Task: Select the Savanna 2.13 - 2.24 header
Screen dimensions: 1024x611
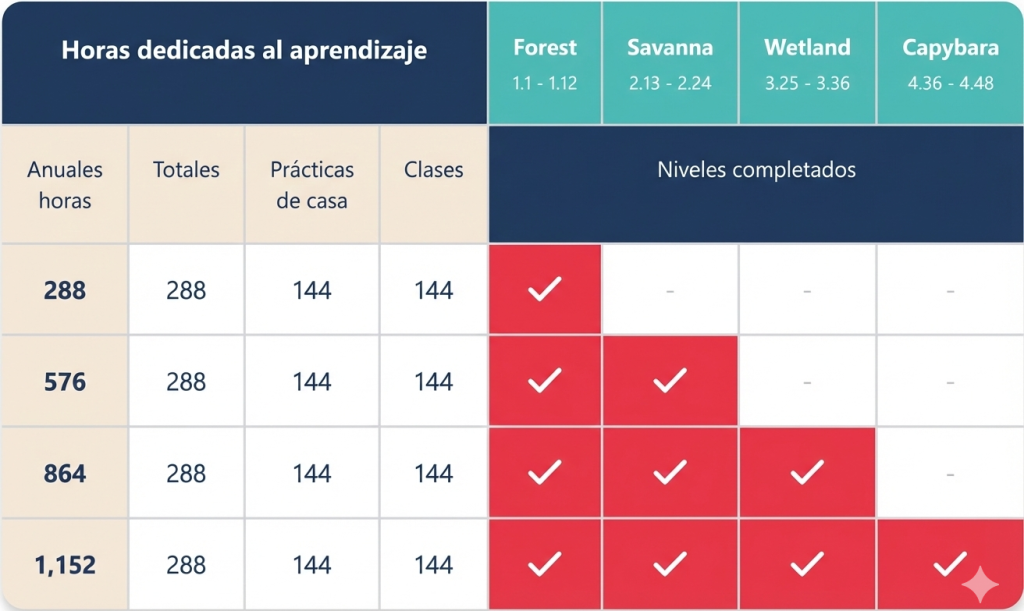Action: tap(670, 63)
